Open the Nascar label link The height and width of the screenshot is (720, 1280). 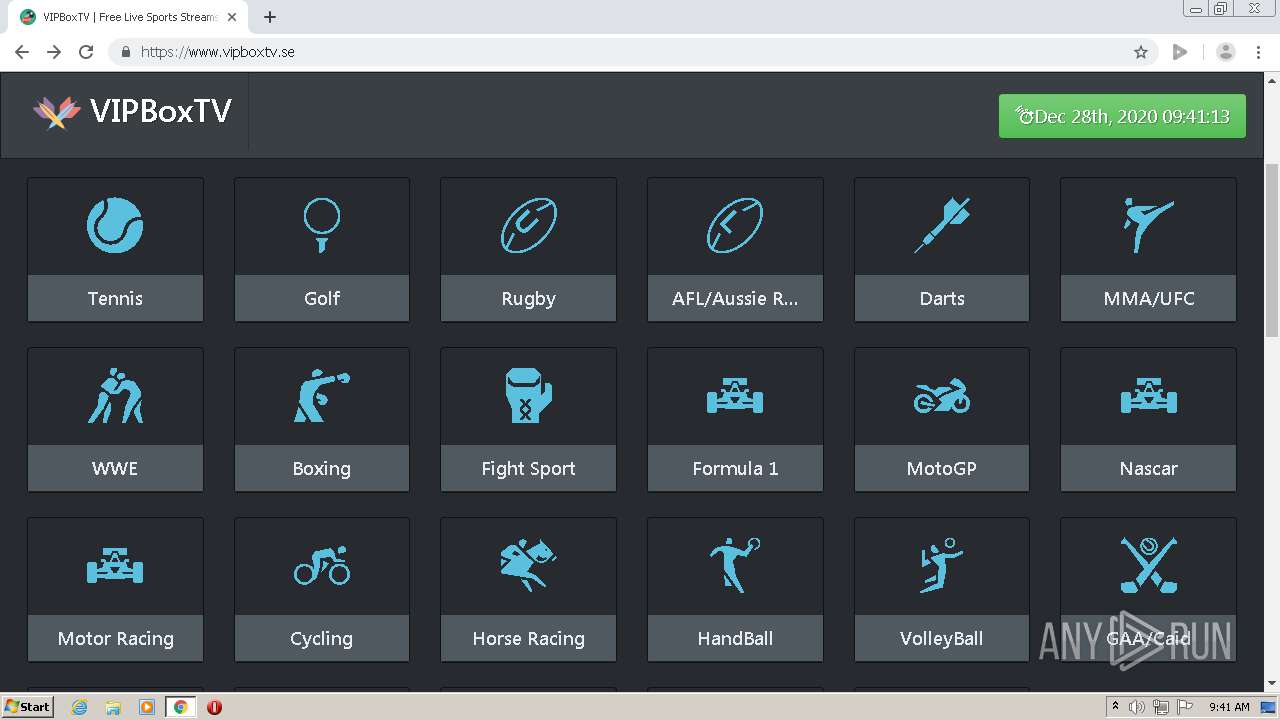tap(1148, 468)
